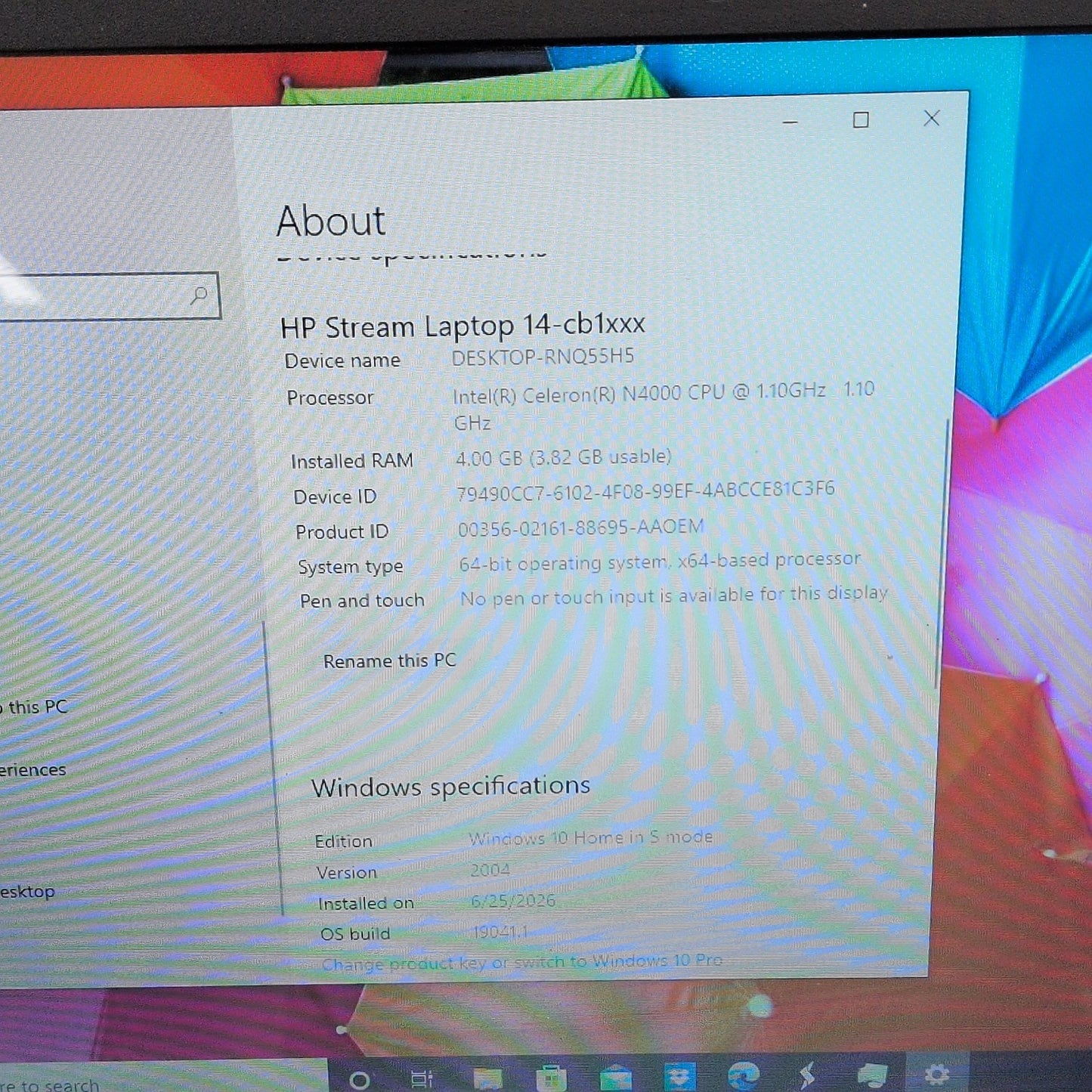Click the Settings sidebar search field
Viewport: 1092px width, 1092px height.
pos(110,295)
